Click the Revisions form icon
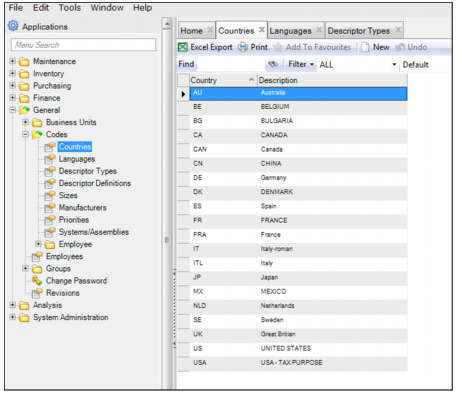Viewport: 462px width, 397px height. (x=37, y=293)
